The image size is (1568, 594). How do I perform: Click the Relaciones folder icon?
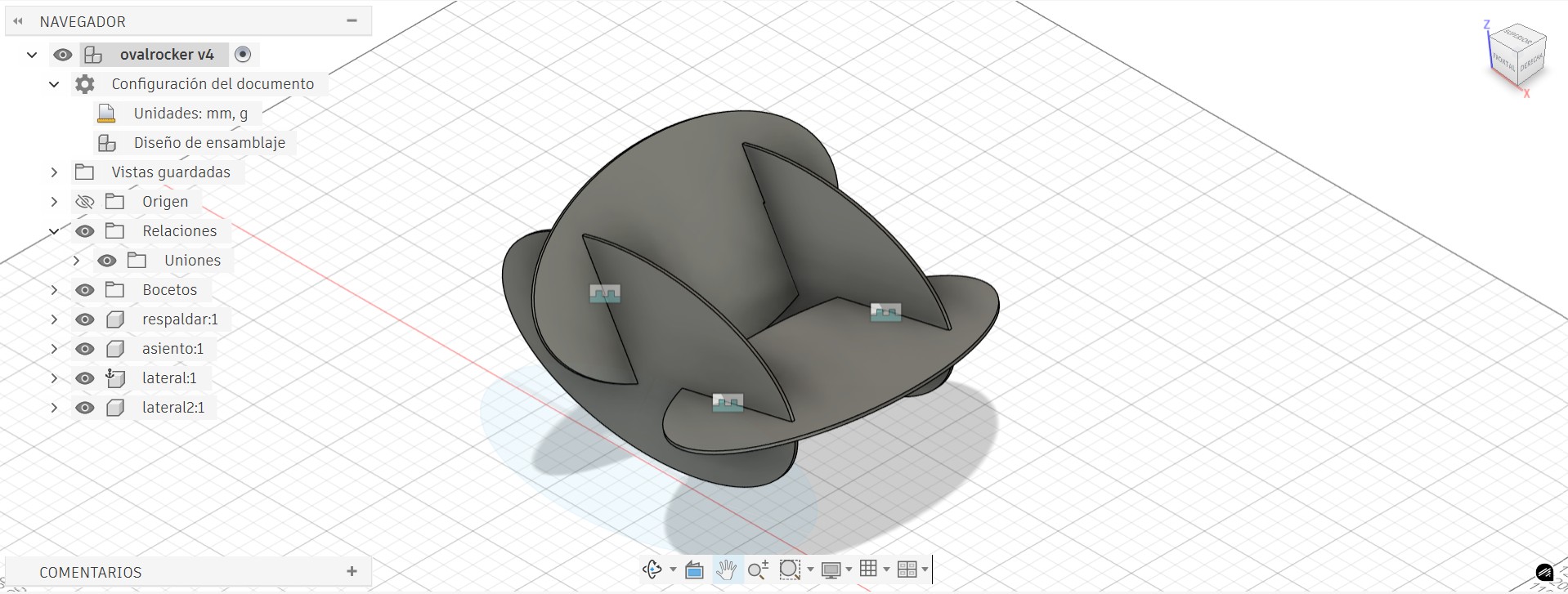pyautogui.click(x=115, y=230)
